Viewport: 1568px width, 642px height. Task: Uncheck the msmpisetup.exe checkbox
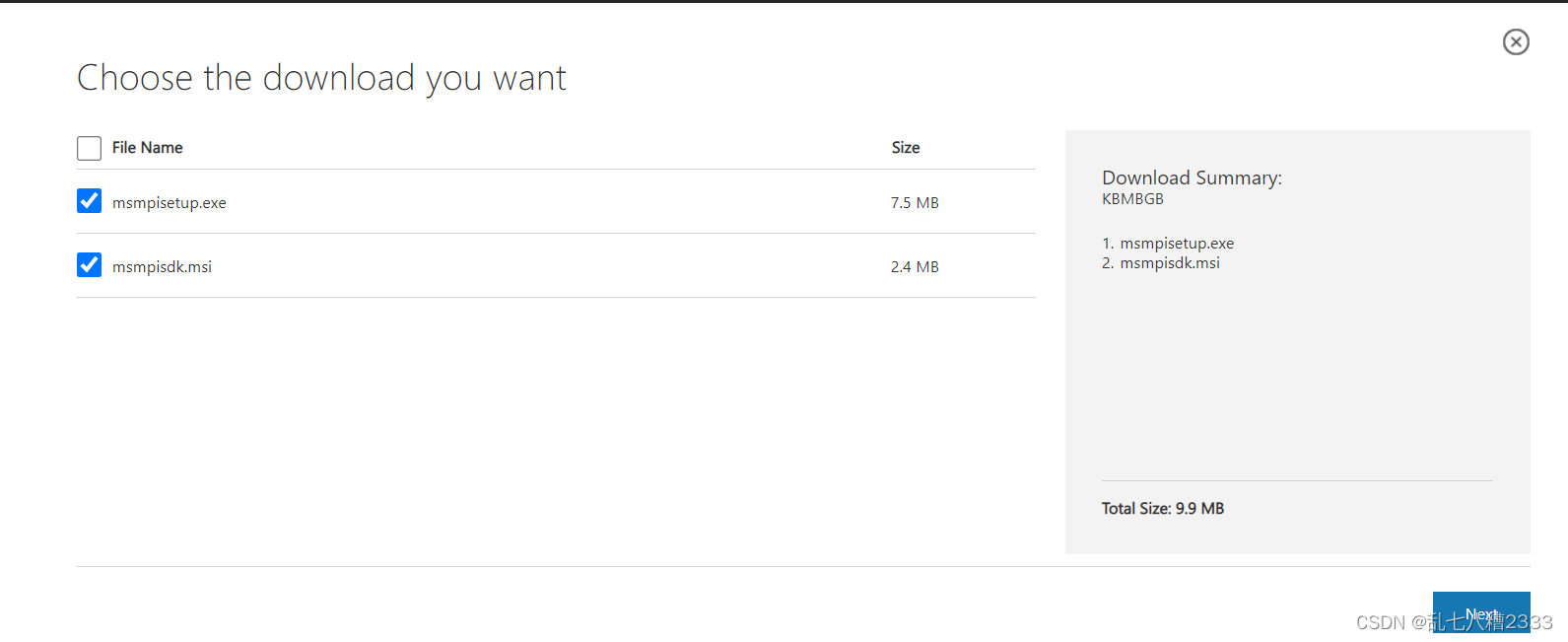(89, 201)
